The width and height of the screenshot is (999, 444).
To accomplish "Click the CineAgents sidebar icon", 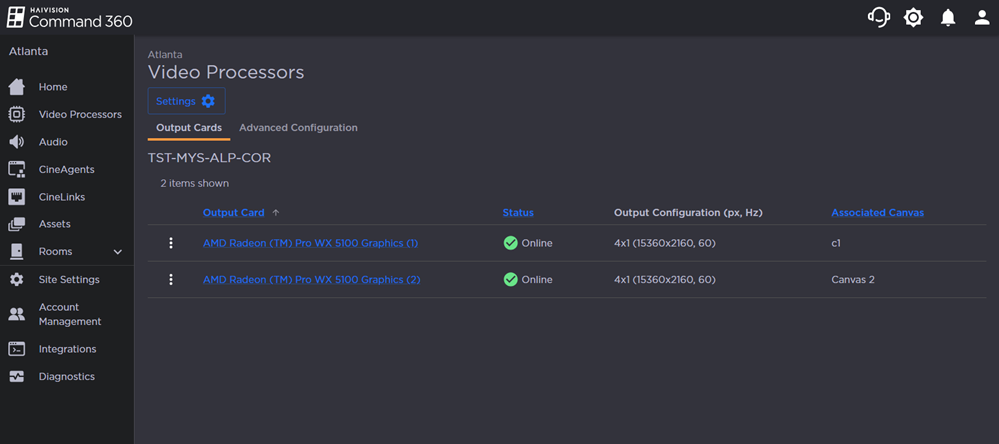I will (17, 170).
